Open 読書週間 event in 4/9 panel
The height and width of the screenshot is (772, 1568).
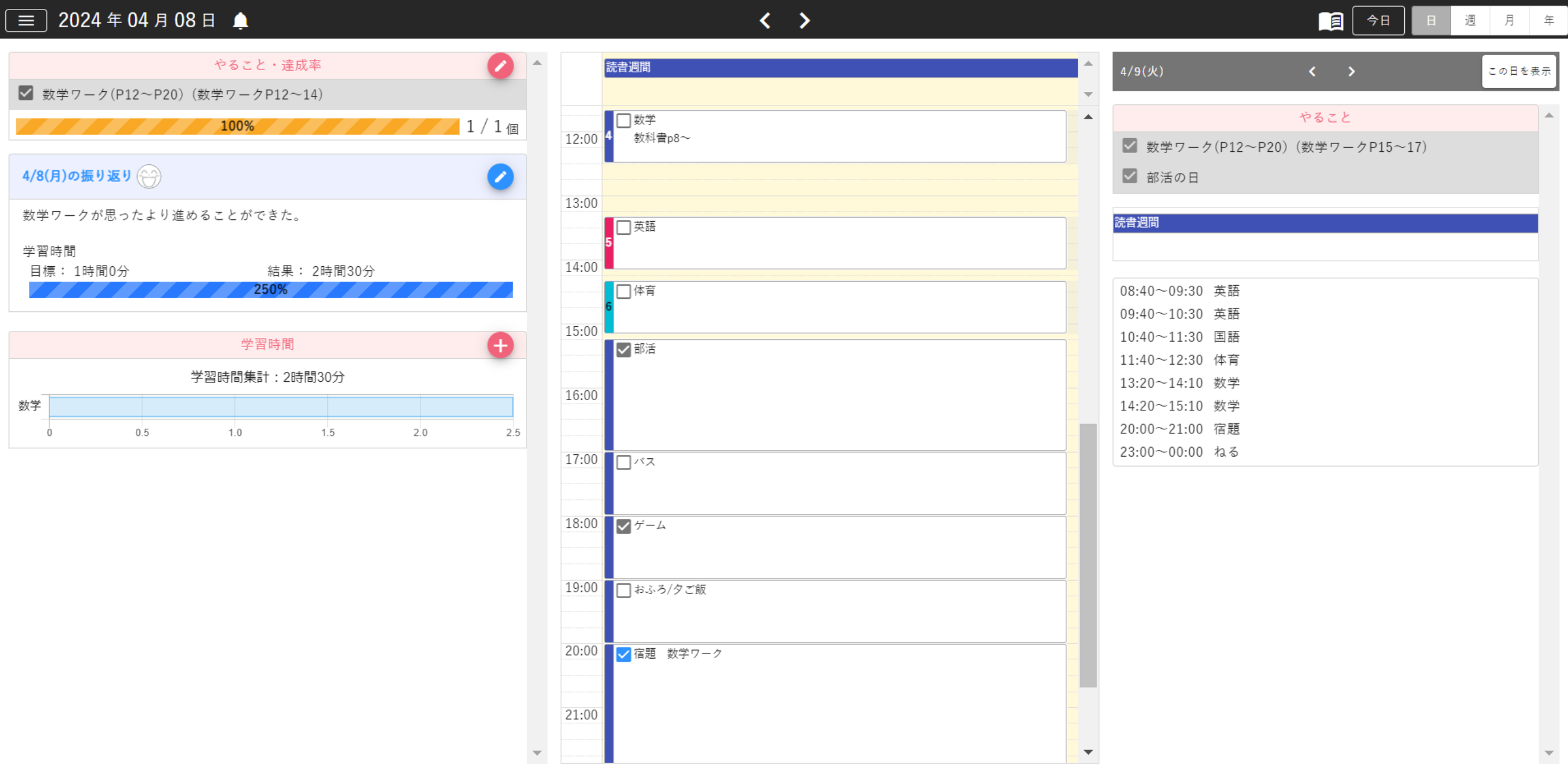(1325, 224)
